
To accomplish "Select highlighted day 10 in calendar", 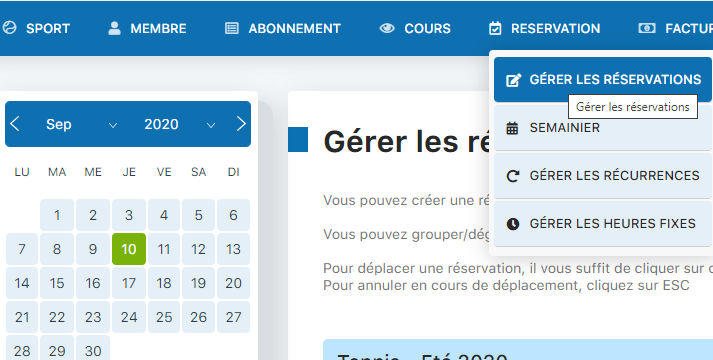I will point(129,249).
